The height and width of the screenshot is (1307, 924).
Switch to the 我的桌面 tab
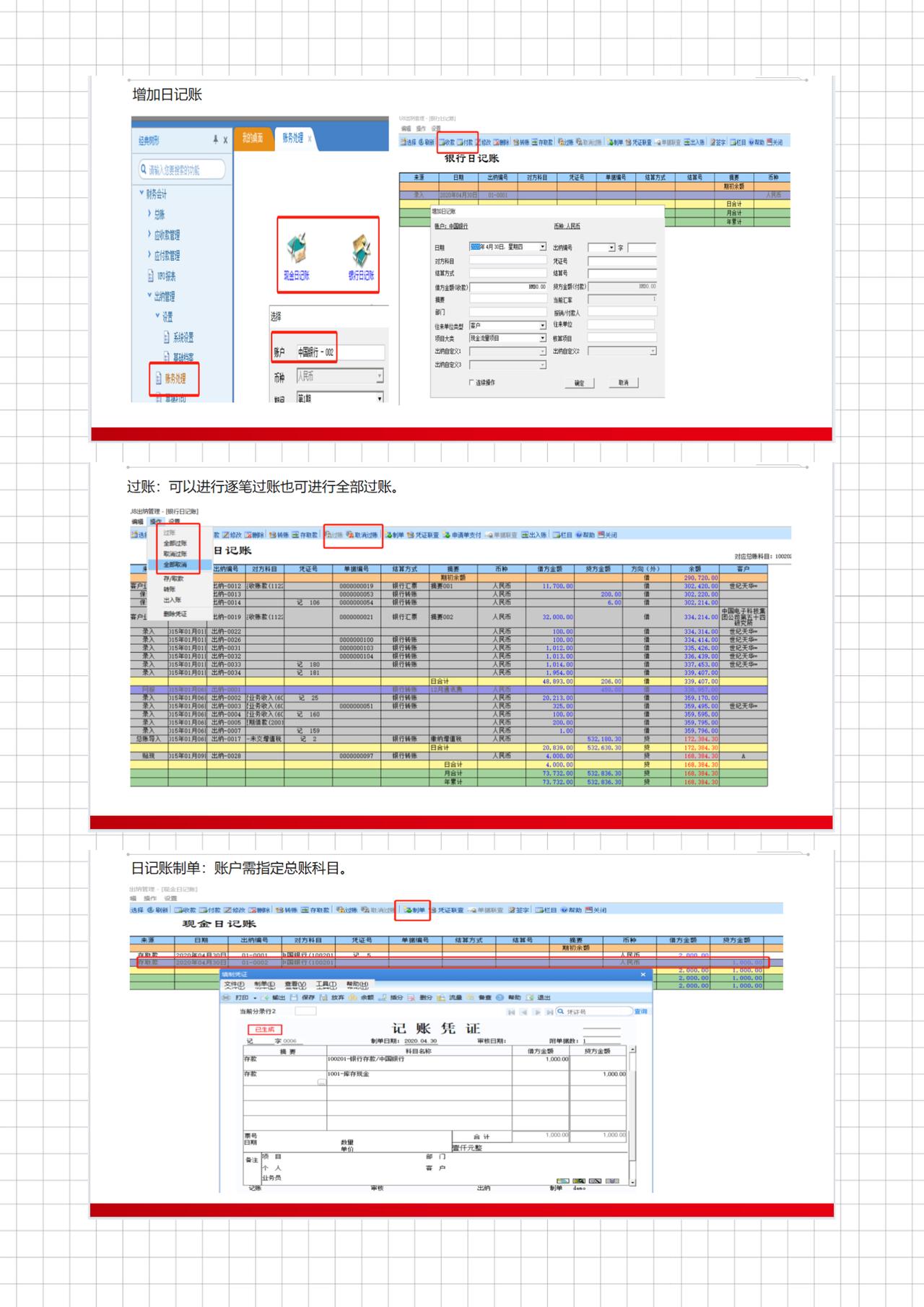tap(254, 138)
